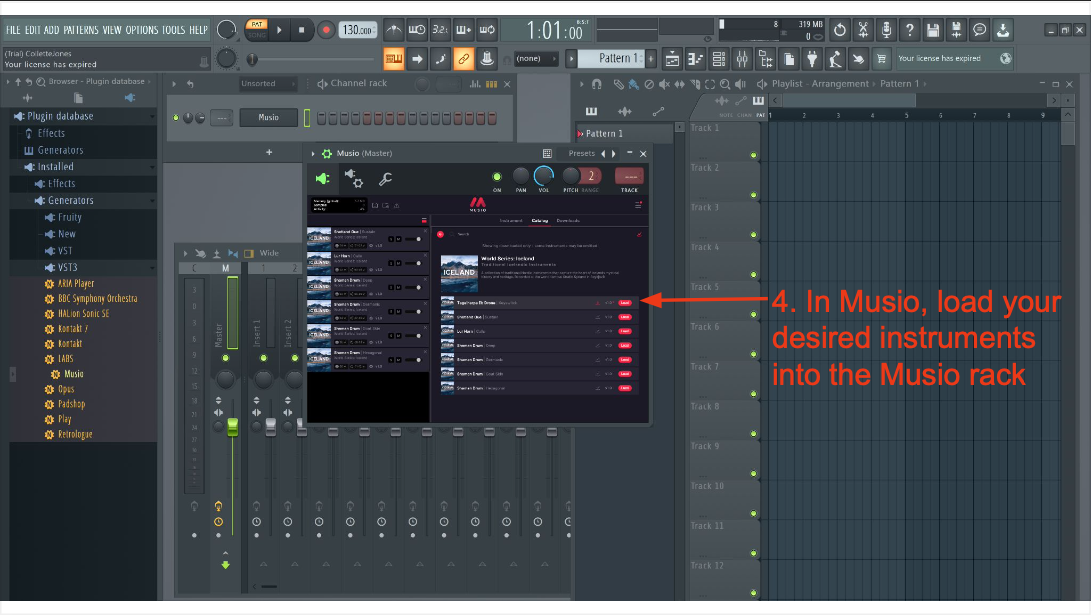Image resolution: width=1091 pixels, height=615 pixels.
Task: Click the wrench icon in Musio window
Action: [385, 180]
